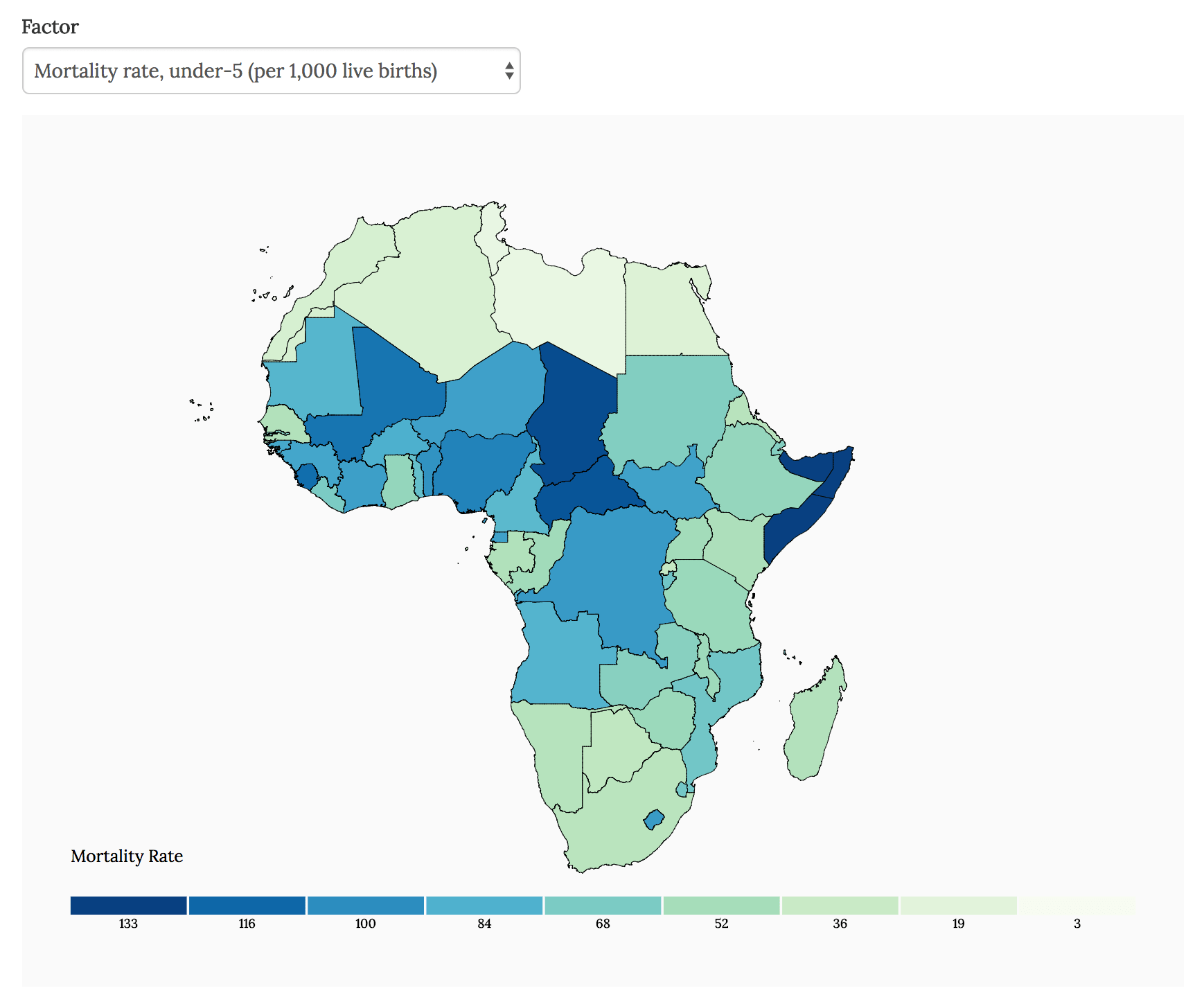Click the 84 segment of the color scale
Viewport: 1204px width, 1002px height.
pos(484,904)
